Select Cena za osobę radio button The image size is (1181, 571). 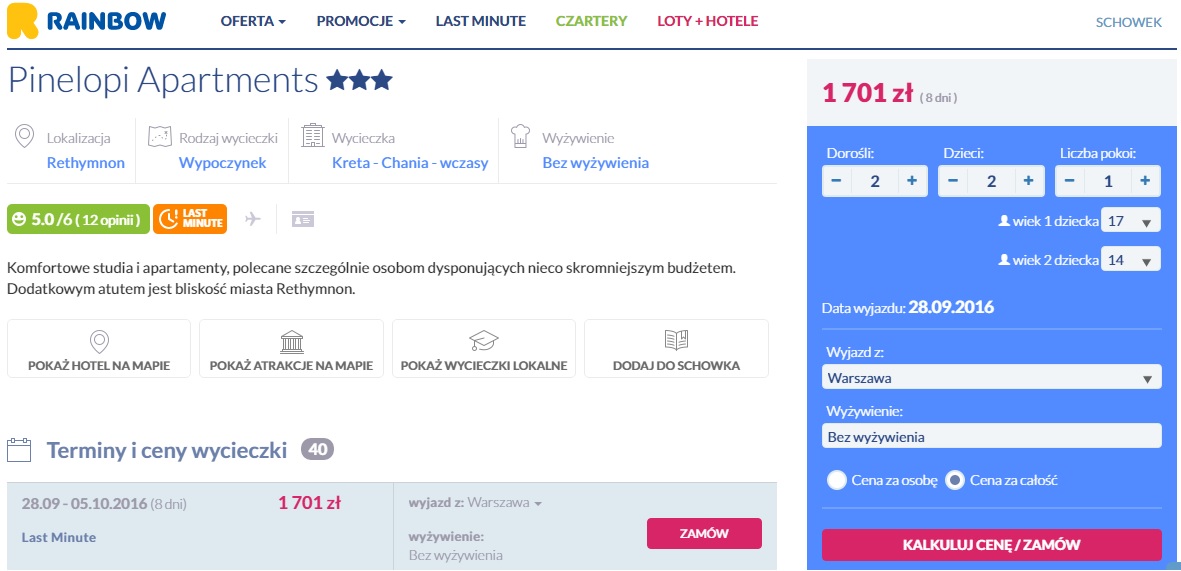point(837,481)
